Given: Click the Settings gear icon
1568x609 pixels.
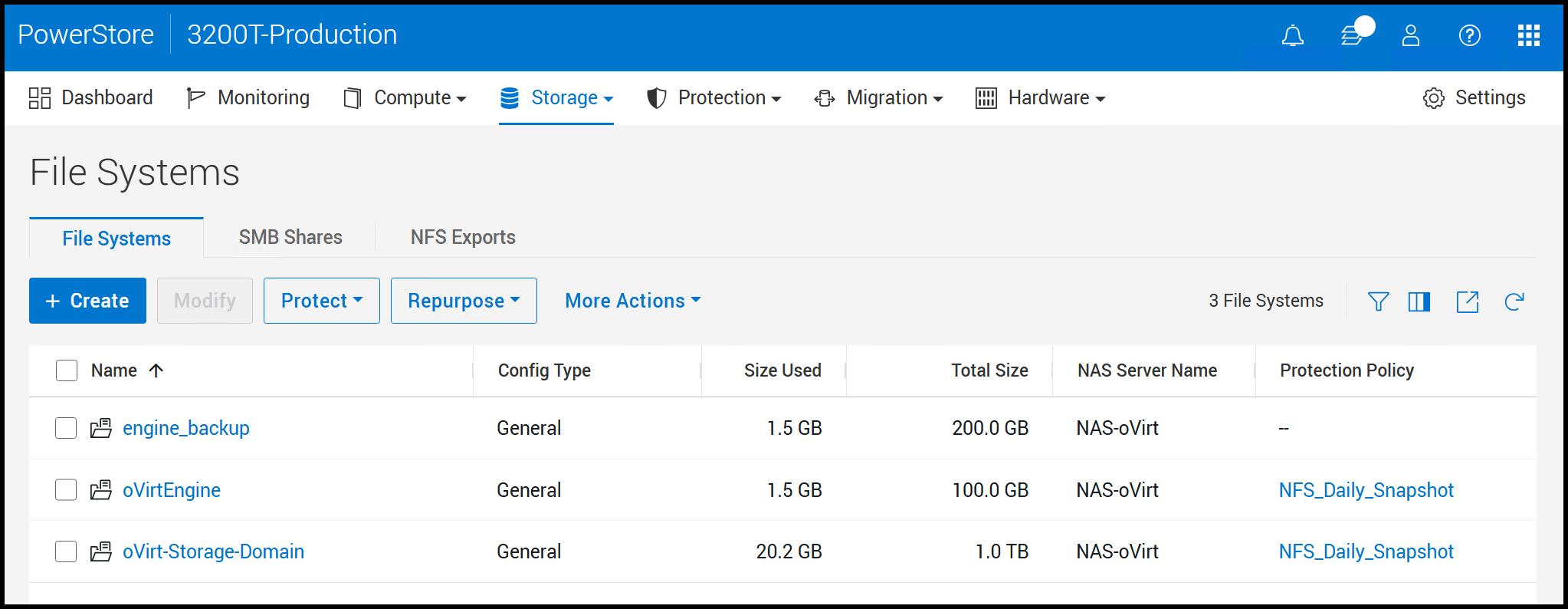Looking at the screenshot, I should [x=1434, y=98].
